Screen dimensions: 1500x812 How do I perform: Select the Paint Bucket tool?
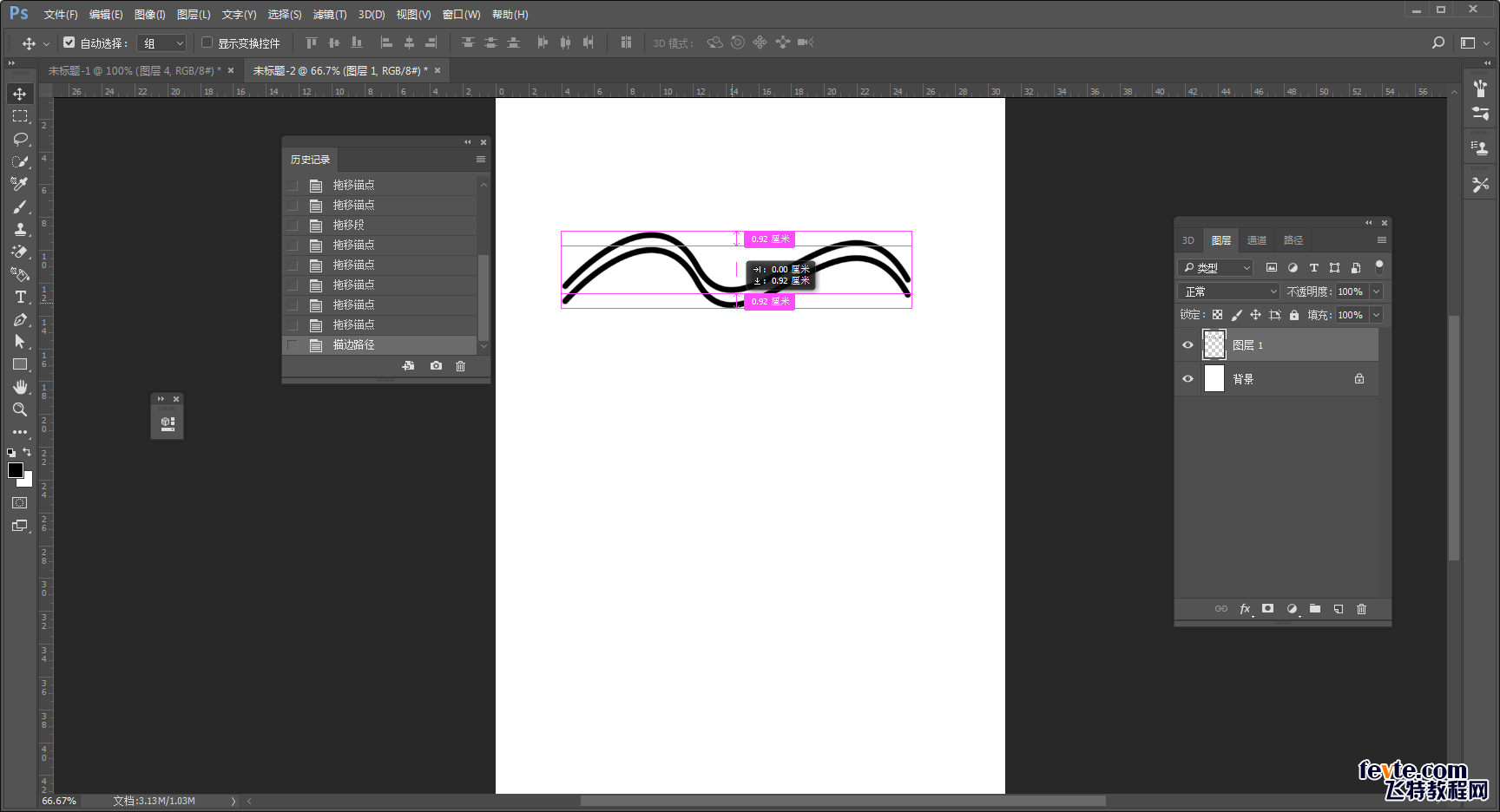20,274
